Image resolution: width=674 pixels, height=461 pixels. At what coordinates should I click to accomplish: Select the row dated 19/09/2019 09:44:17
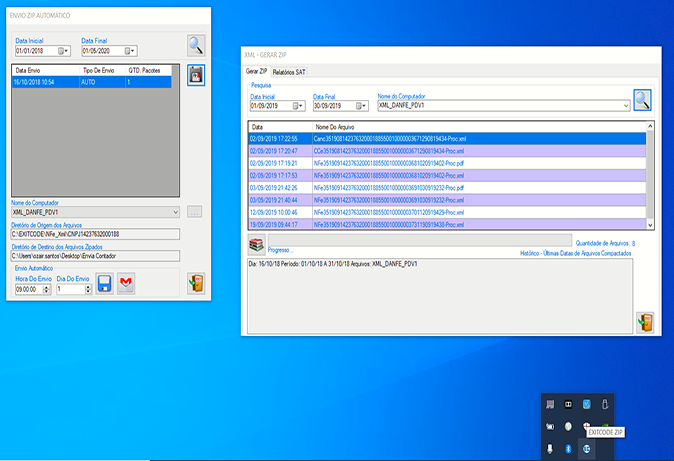click(447, 224)
